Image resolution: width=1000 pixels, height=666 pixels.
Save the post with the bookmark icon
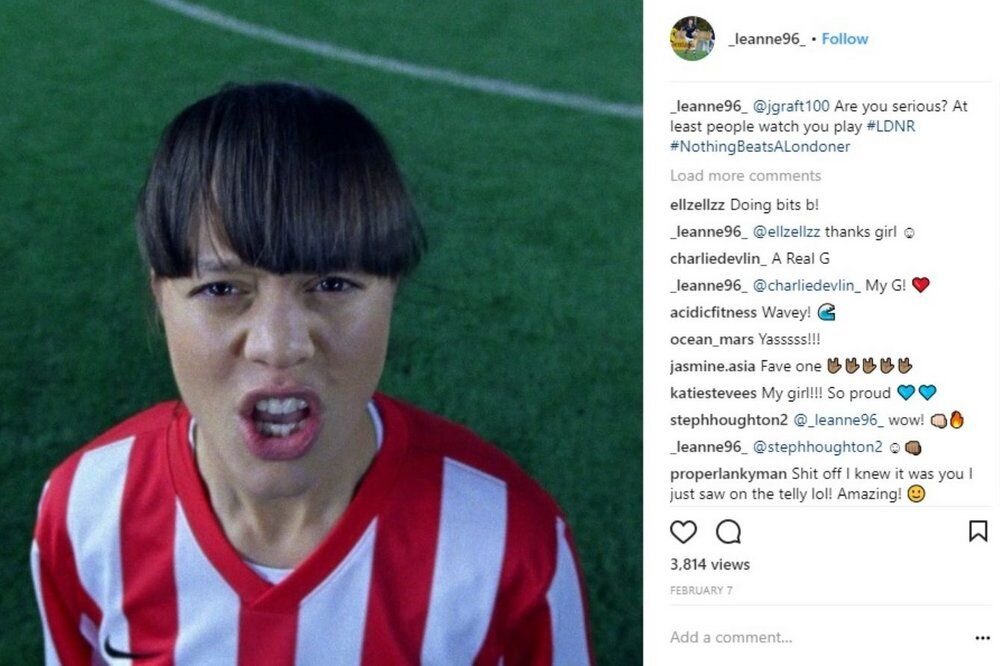click(x=978, y=531)
